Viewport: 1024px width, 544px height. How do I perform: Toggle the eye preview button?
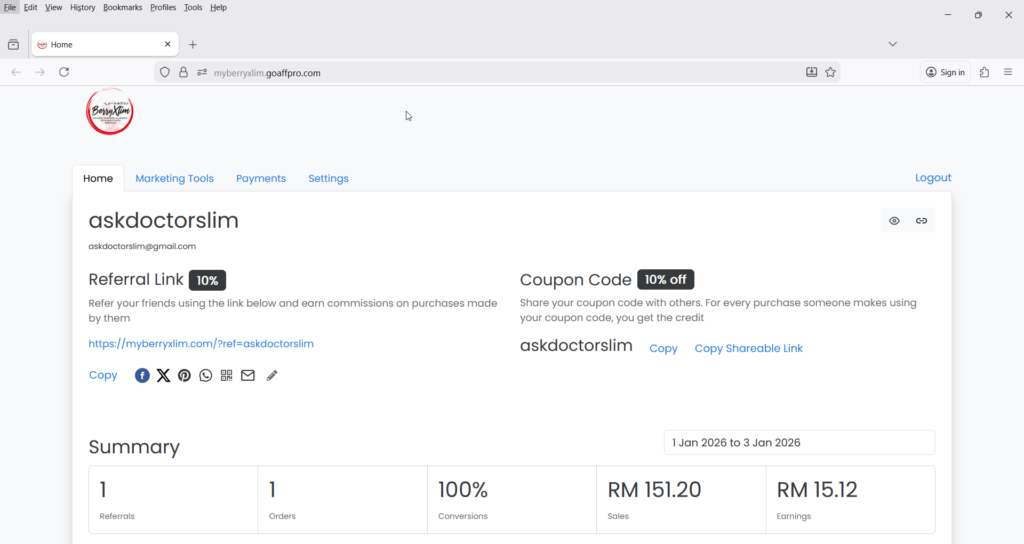(x=894, y=221)
